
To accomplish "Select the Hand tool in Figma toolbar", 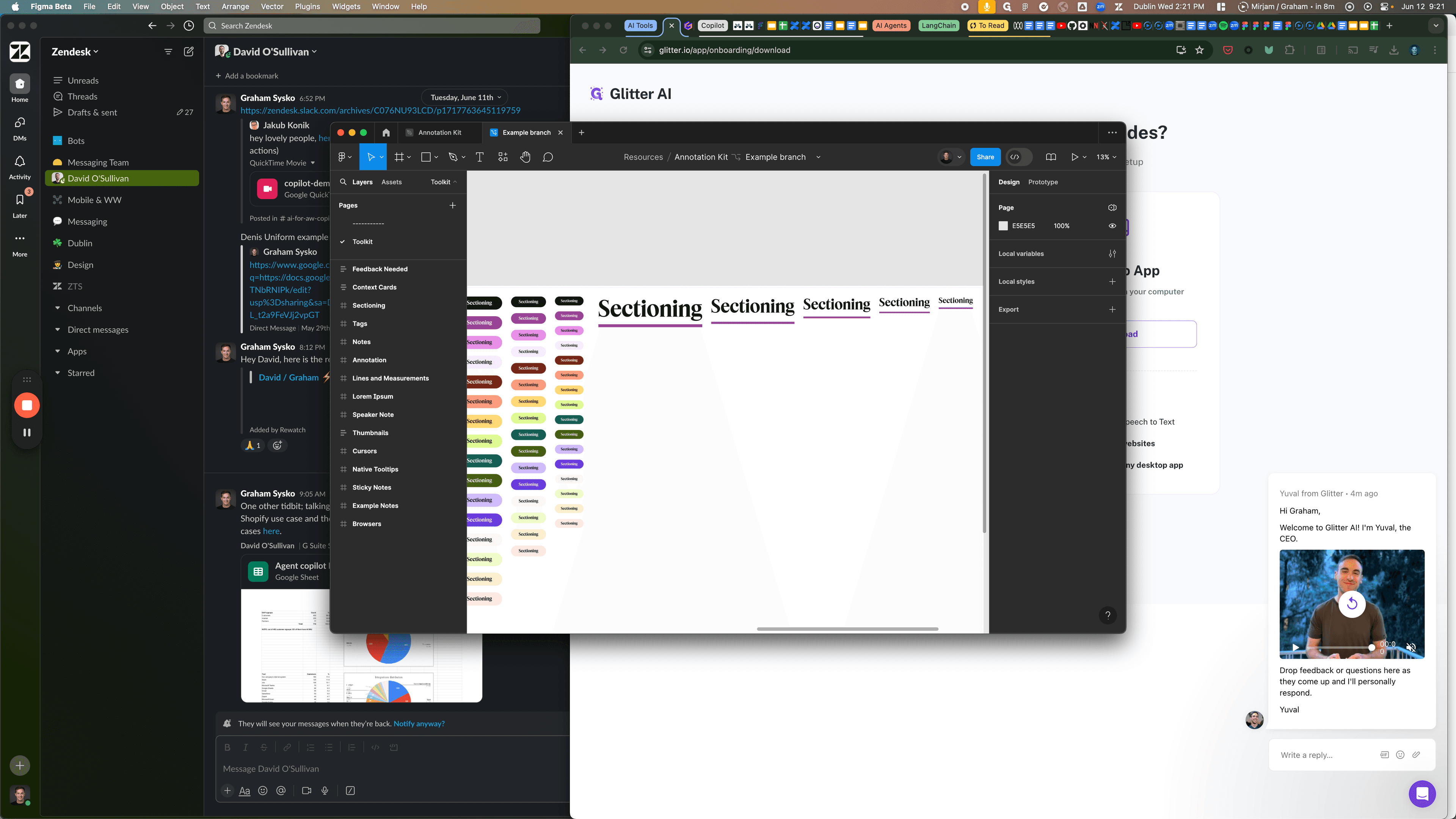I will click(525, 157).
